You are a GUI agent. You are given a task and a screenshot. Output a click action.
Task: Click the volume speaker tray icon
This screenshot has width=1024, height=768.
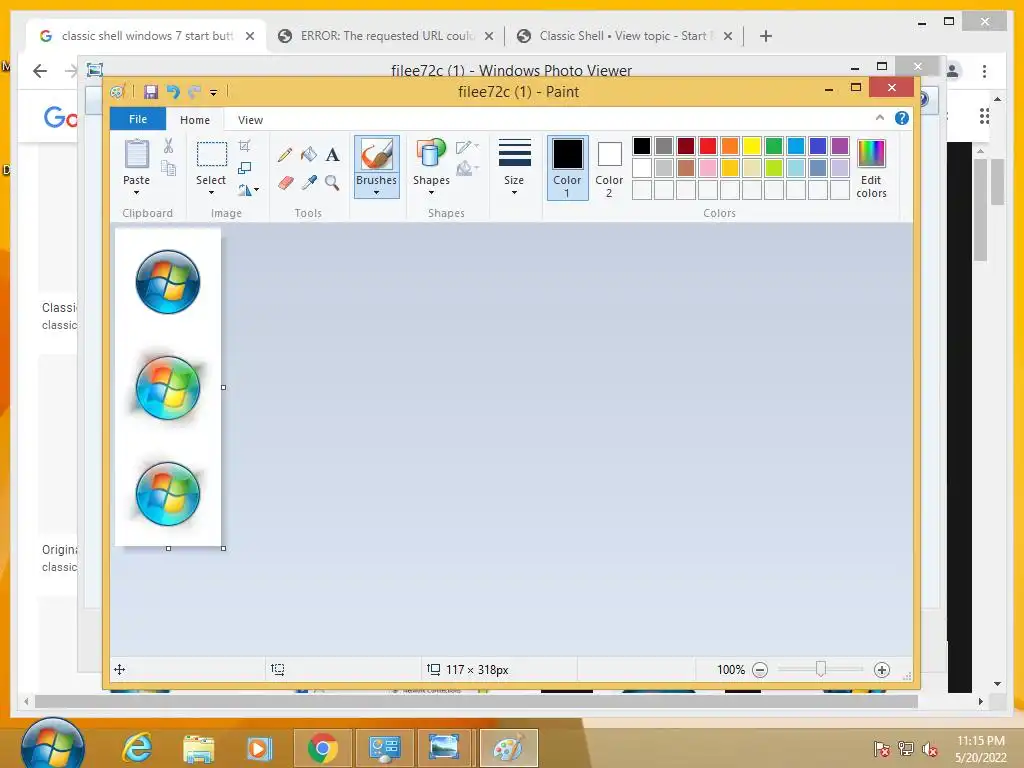coord(929,749)
